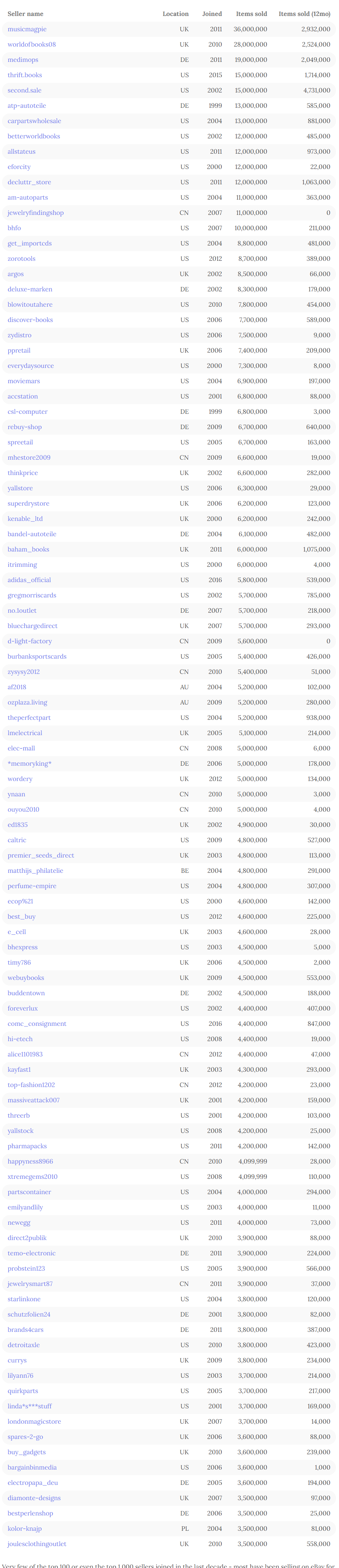Viewport: 339px width, 1568px height.
Task: Visit the pharmapacks seller link
Action: click(27, 1146)
